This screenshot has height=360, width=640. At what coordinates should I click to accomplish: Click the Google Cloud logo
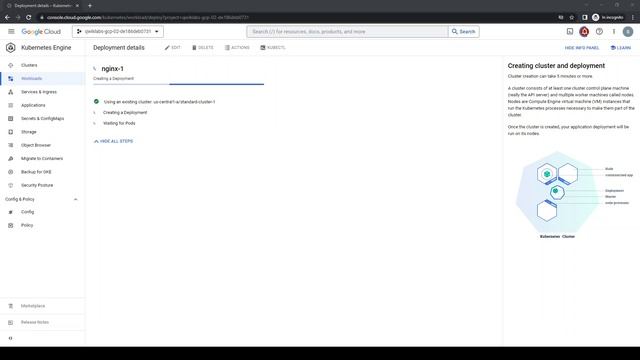tap(41, 31)
